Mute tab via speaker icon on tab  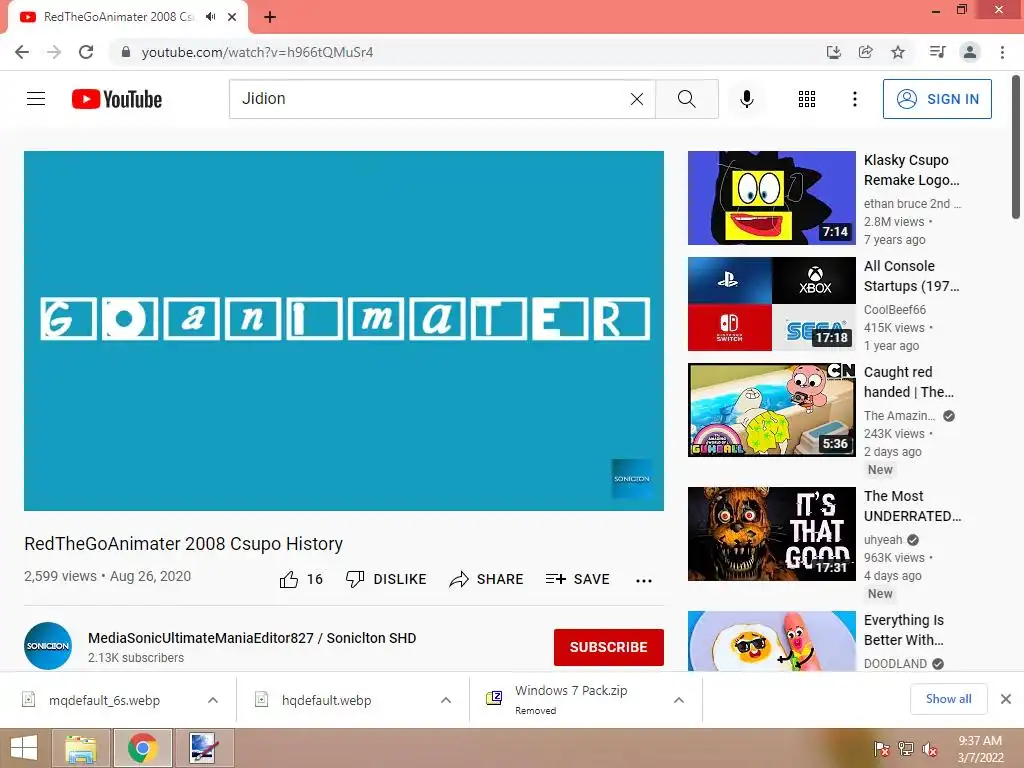click(210, 17)
